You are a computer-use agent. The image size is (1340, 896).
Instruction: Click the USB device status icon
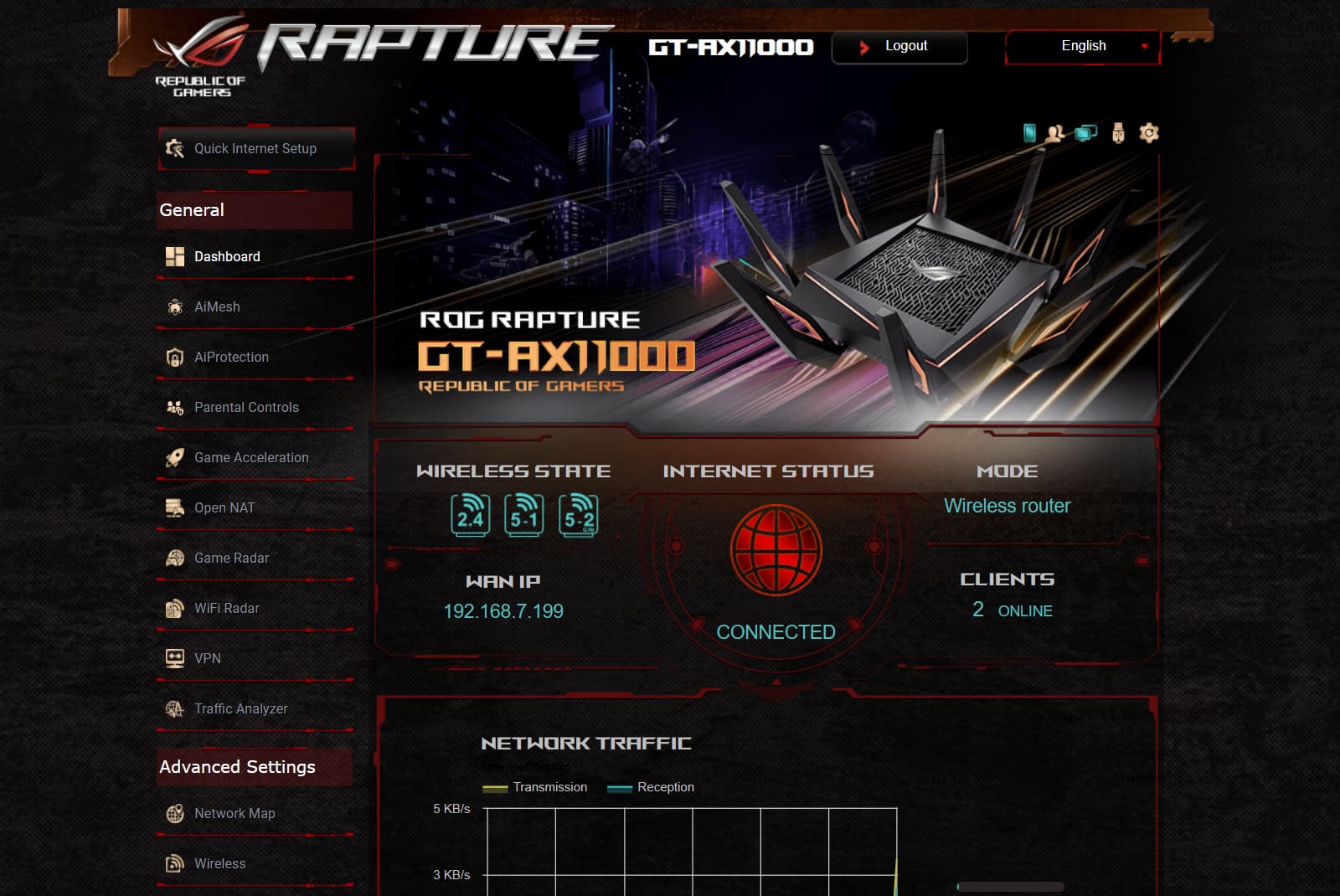click(1118, 133)
